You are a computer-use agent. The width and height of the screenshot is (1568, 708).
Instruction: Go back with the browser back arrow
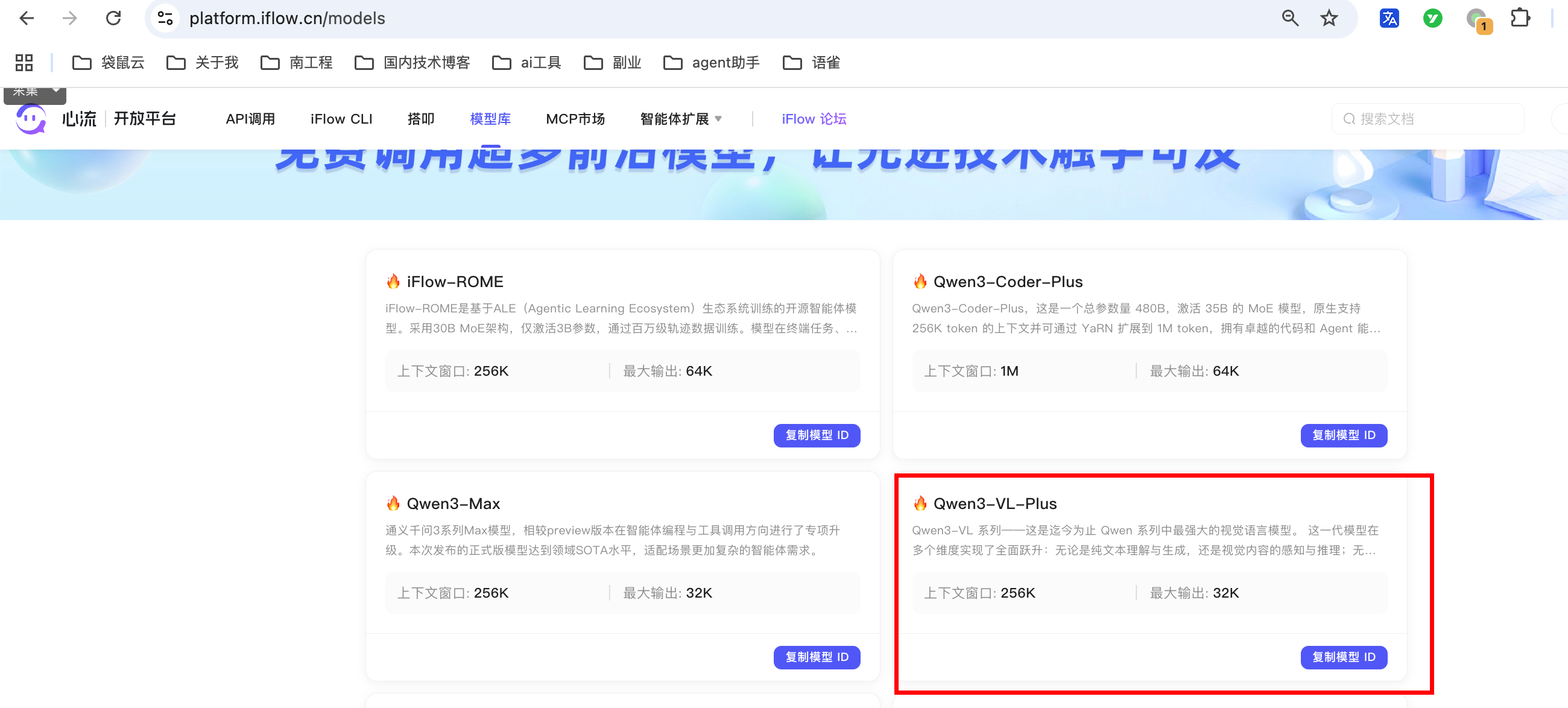[x=26, y=18]
